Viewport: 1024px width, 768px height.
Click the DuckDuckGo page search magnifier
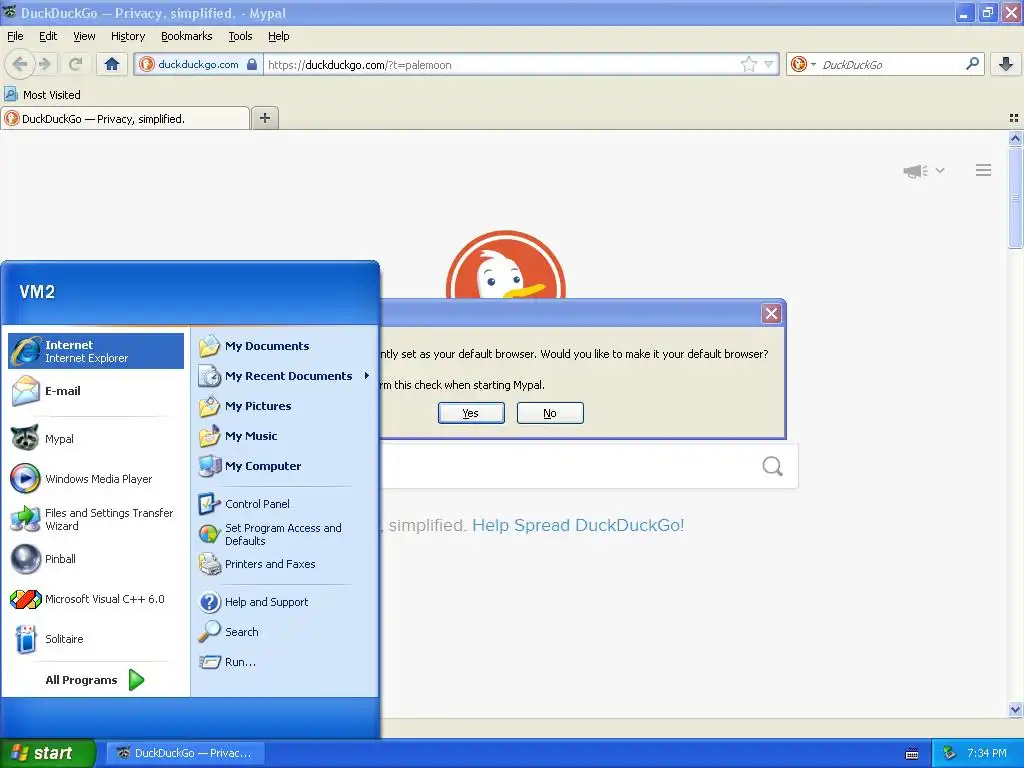(772, 466)
